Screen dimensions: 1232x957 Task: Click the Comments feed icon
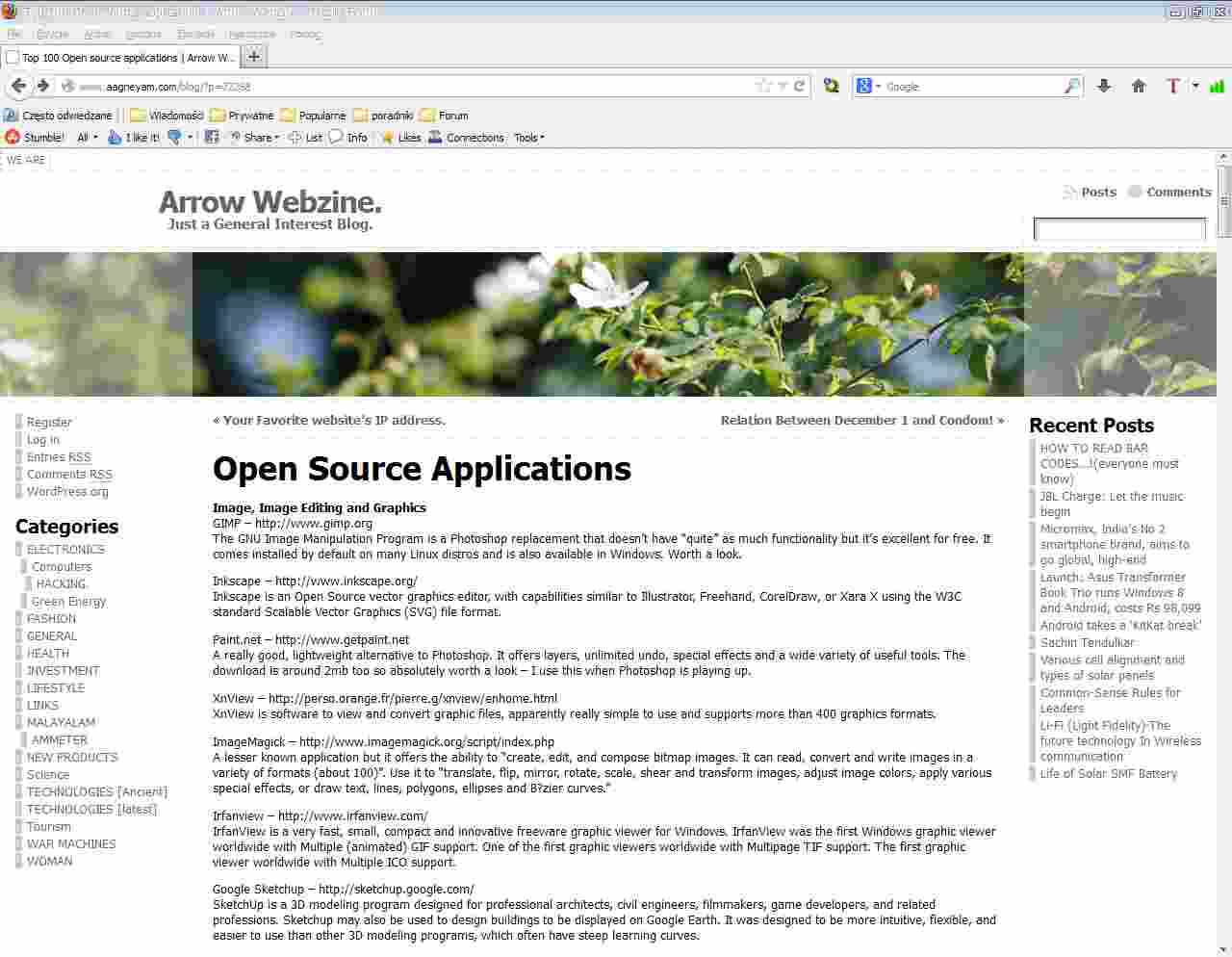[1135, 192]
